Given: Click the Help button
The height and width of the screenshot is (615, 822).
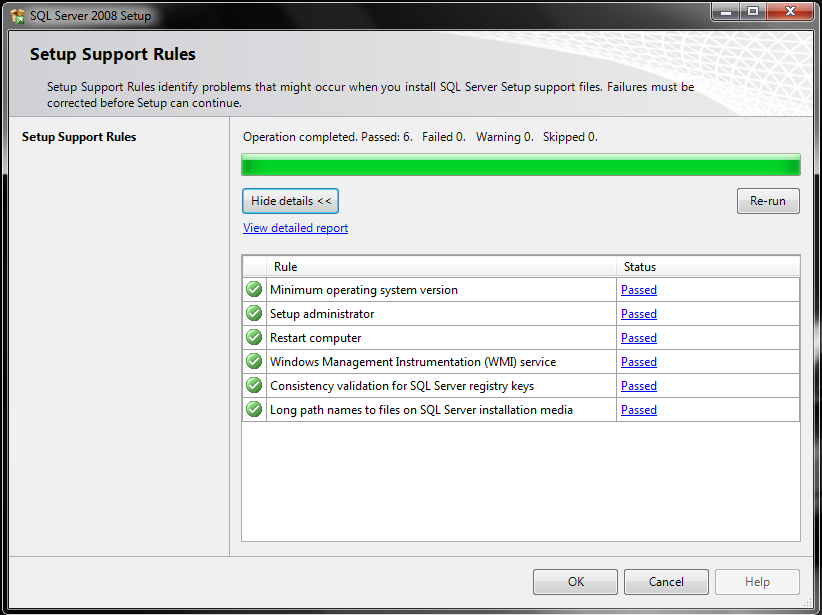Looking at the screenshot, I should [x=757, y=581].
